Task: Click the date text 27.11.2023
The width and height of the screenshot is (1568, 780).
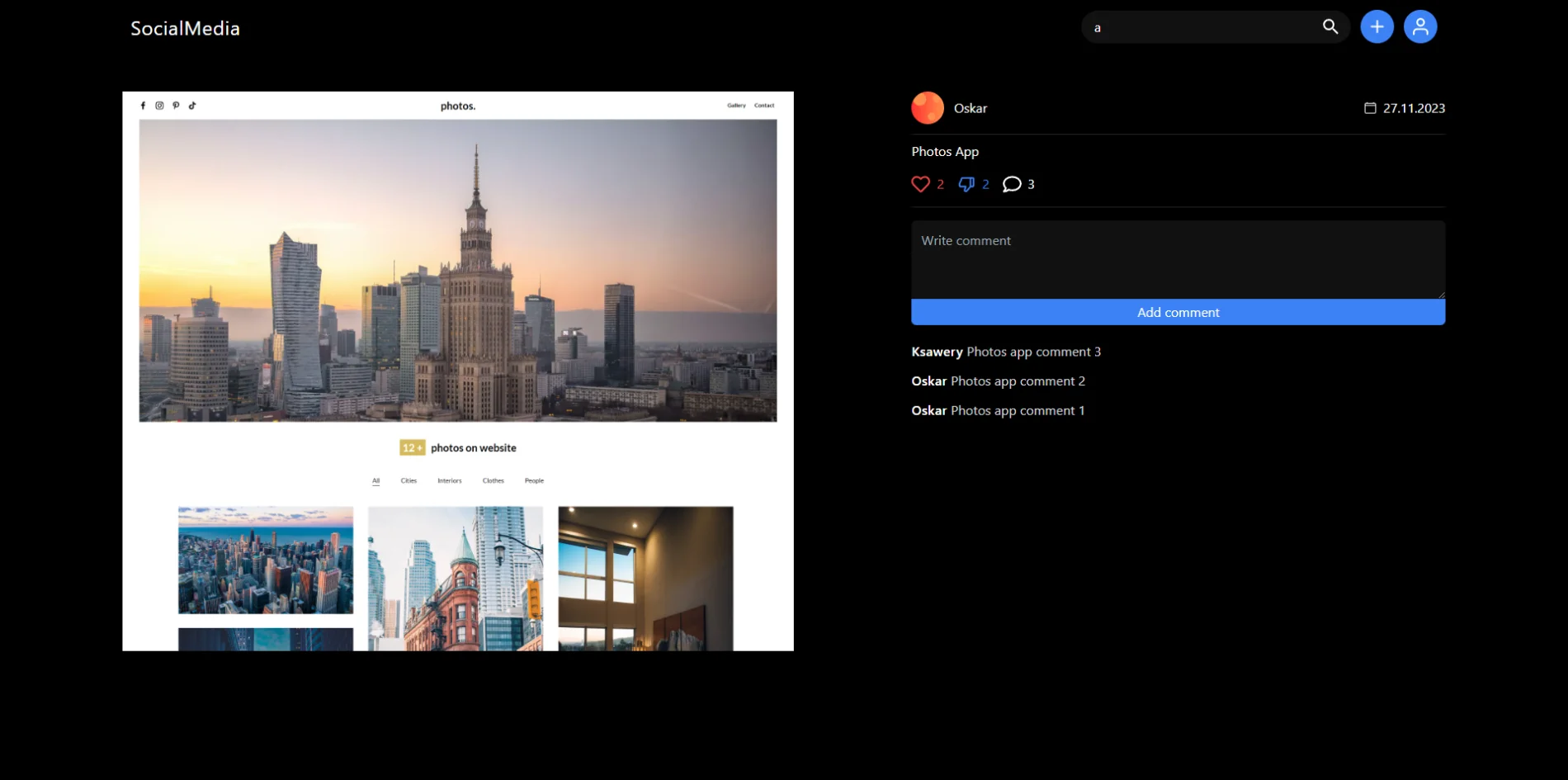Action: 1414,108
